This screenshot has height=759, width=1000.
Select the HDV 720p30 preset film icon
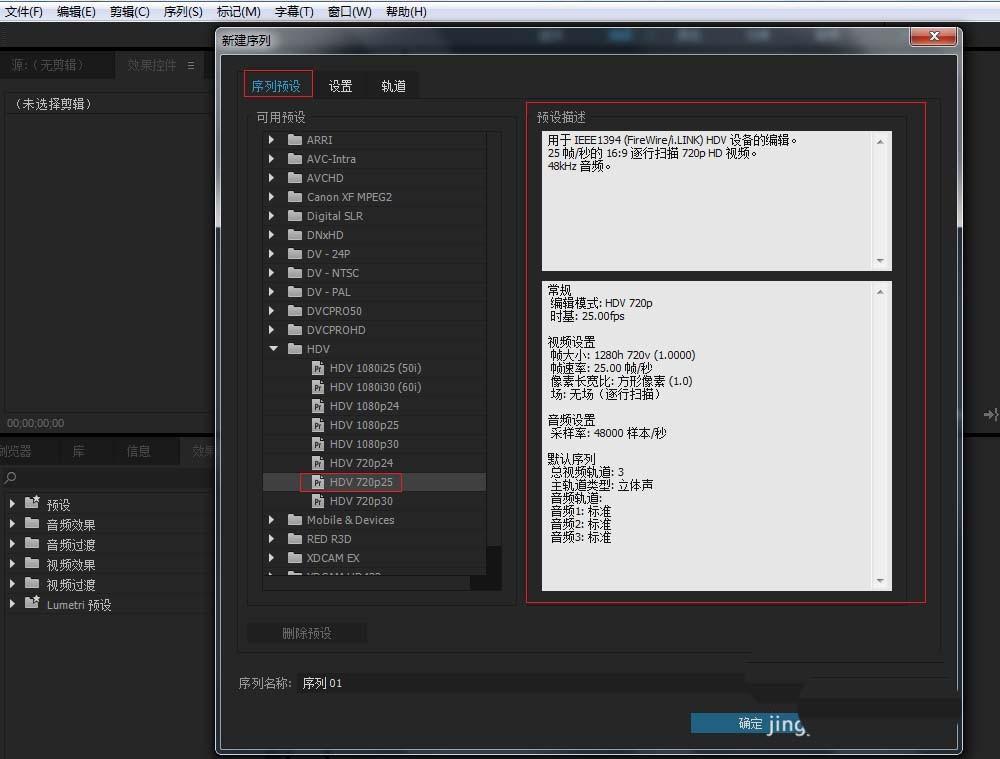point(319,501)
